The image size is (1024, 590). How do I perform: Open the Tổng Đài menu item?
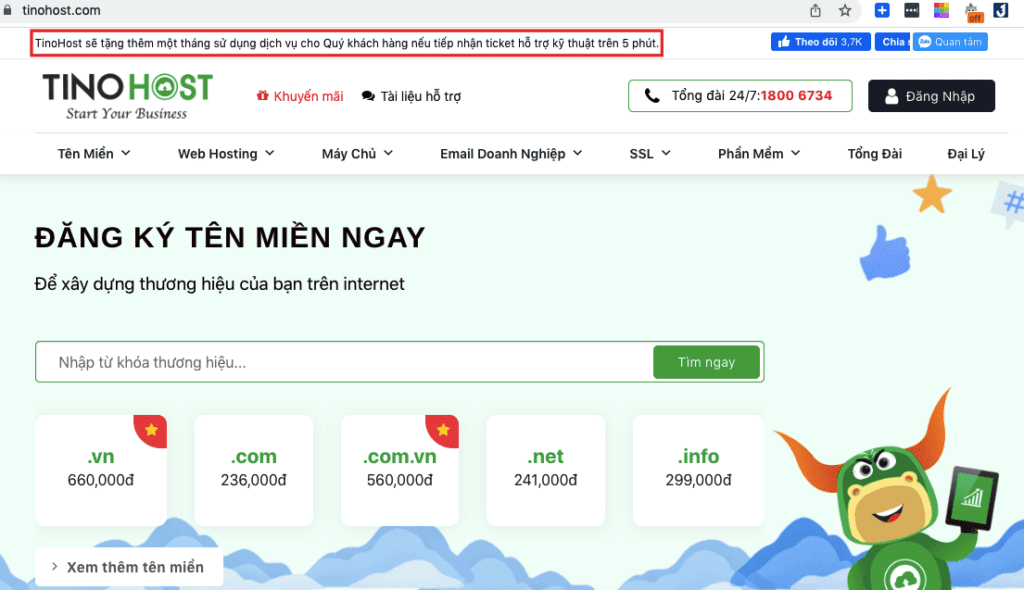874,154
